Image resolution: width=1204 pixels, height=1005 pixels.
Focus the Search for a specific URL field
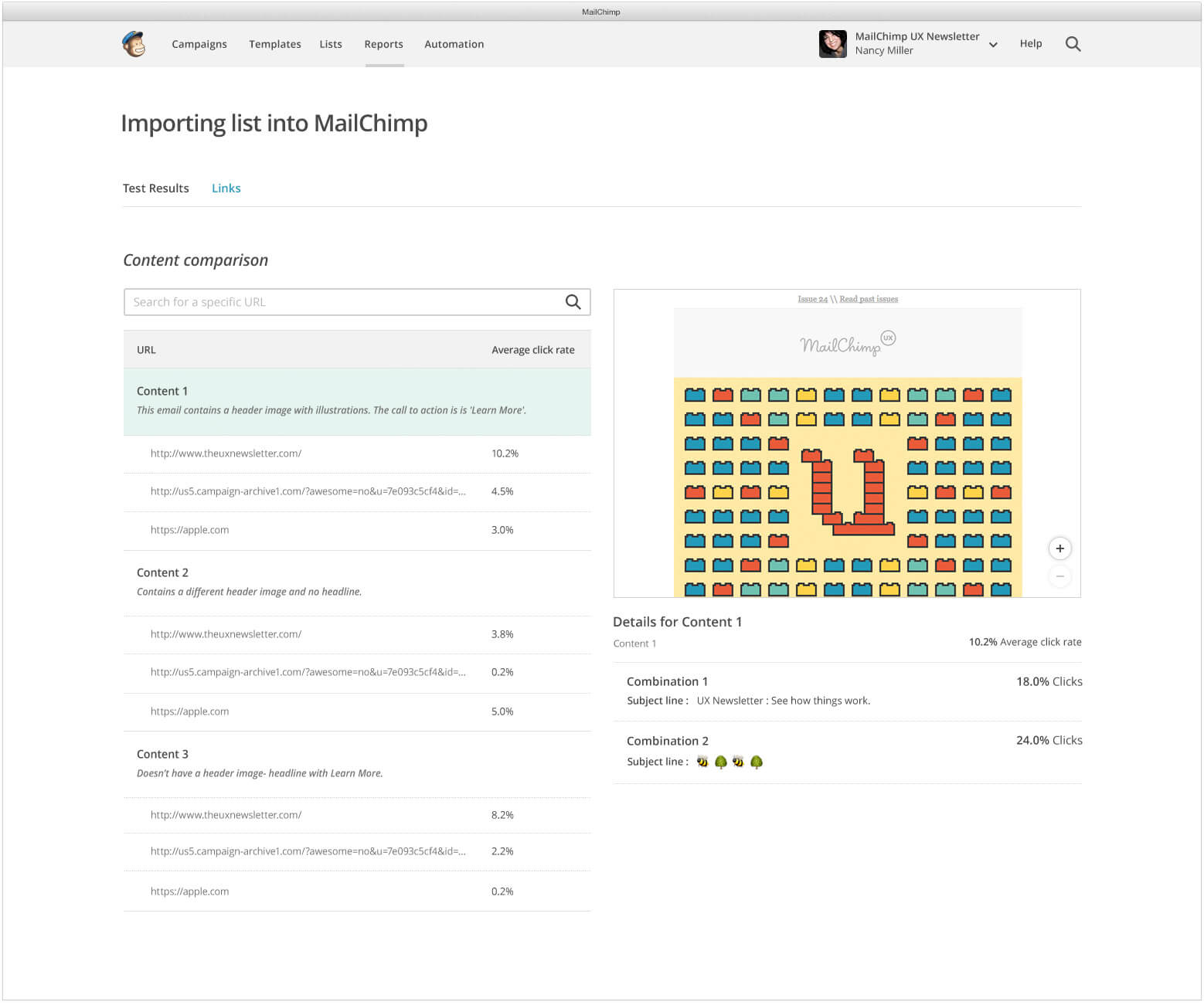tap(357, 302)
